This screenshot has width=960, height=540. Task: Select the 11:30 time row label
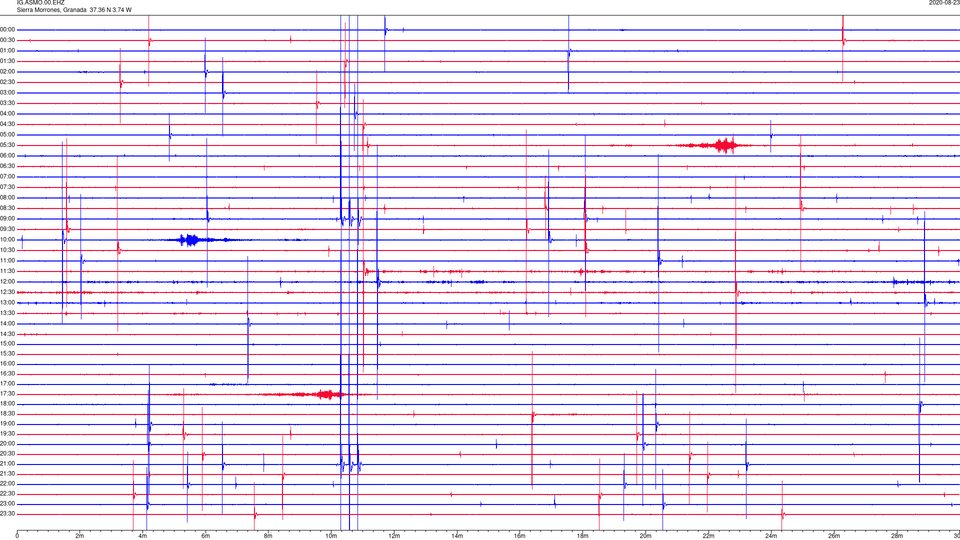point(8,271)
